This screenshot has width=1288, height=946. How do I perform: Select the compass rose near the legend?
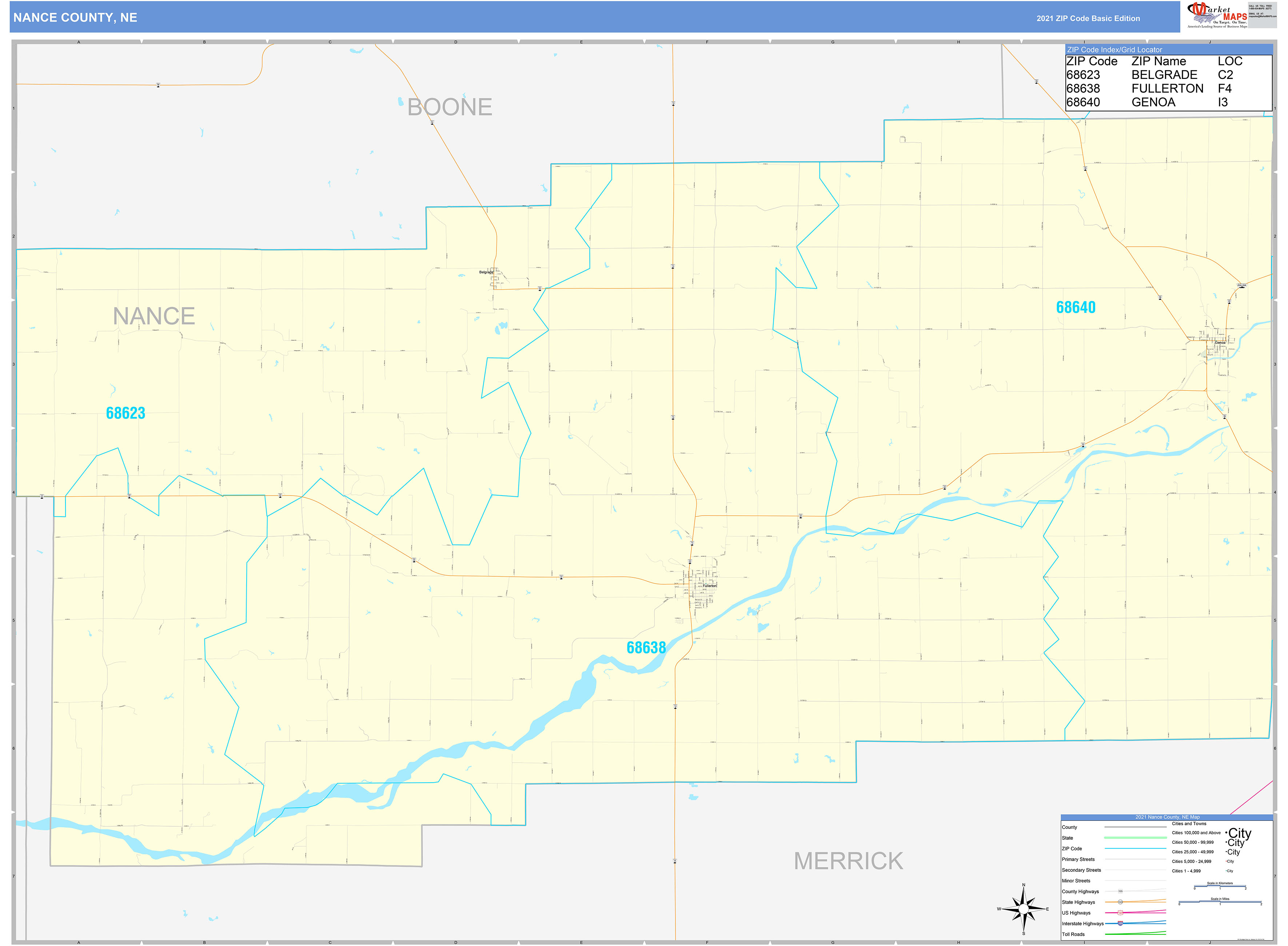pos(1024,908)
